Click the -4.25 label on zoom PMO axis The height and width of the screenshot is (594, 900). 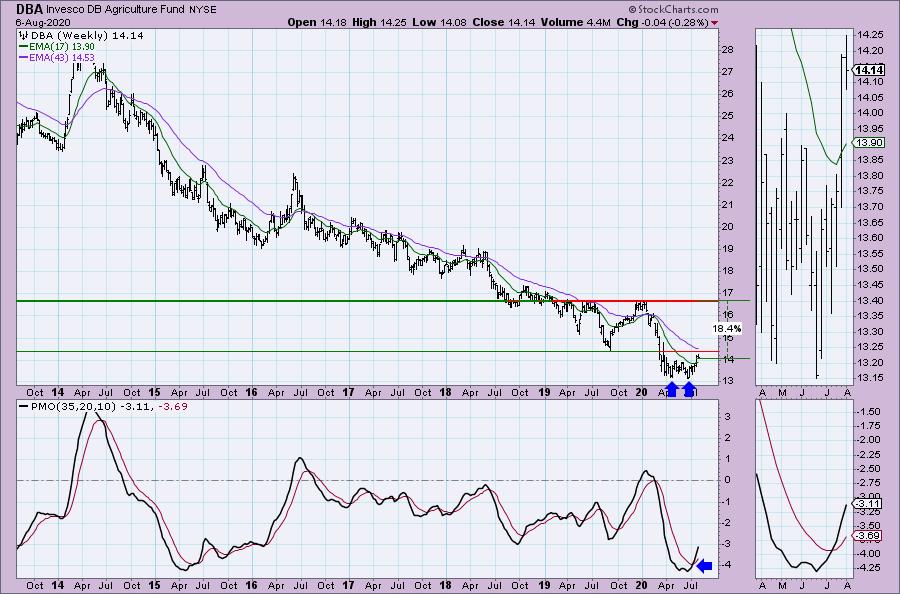pyautogui.click(x=869, y=568)
